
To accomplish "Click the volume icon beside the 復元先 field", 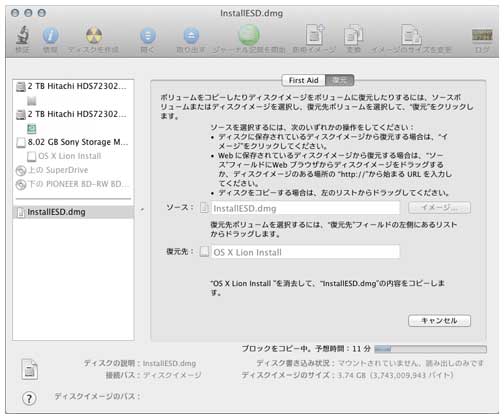I will click(x=204, y=252).
